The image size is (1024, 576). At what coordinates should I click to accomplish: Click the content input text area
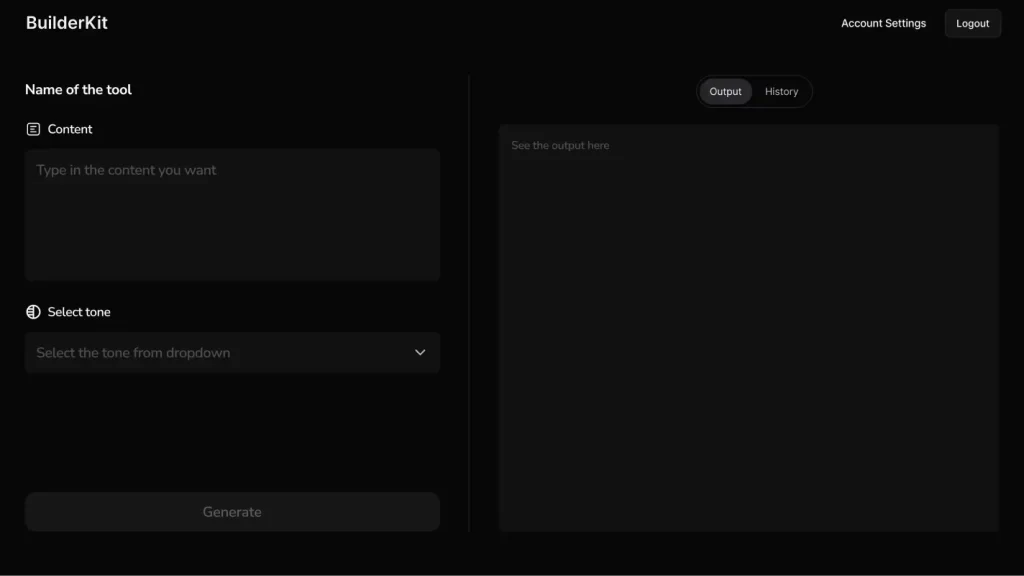tap(232, 214)
